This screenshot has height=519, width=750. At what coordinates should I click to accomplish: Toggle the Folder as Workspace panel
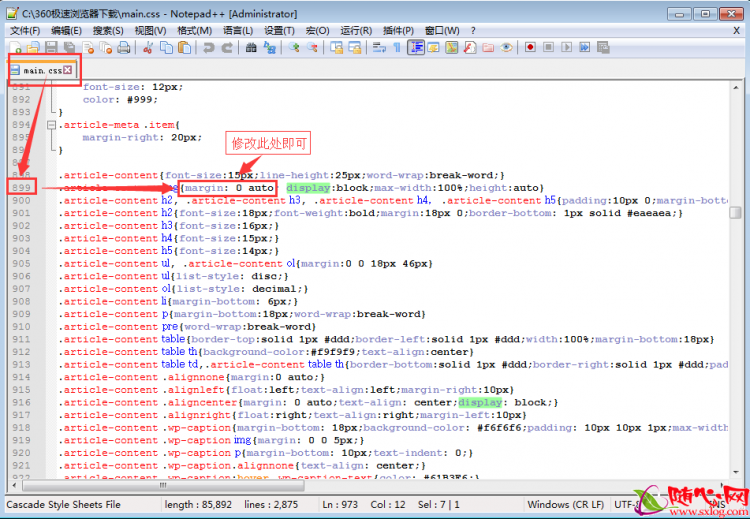click(x=488, y=47)
